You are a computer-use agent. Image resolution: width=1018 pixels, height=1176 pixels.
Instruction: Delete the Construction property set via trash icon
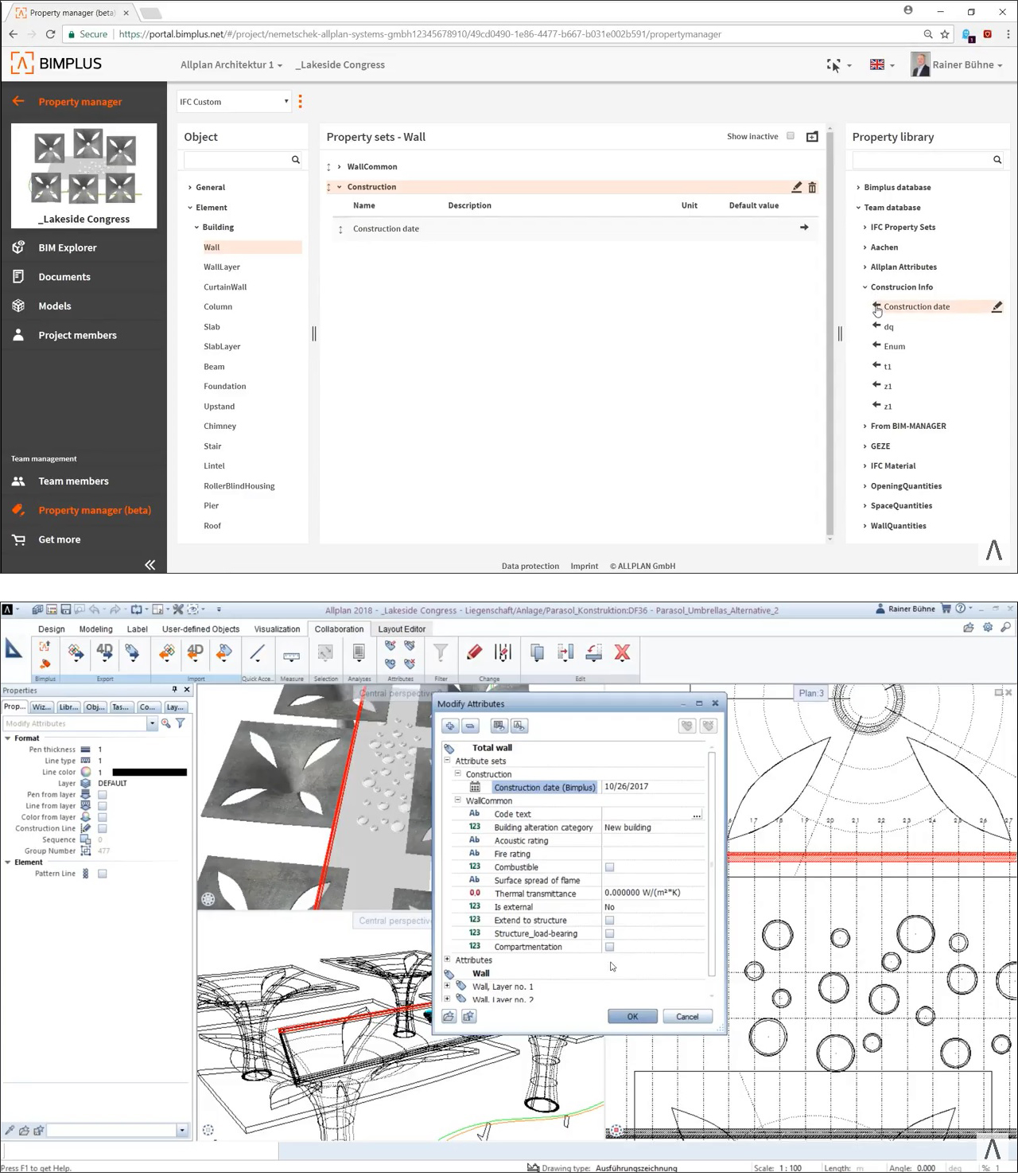pyautogui.click(x=812, y=187)
